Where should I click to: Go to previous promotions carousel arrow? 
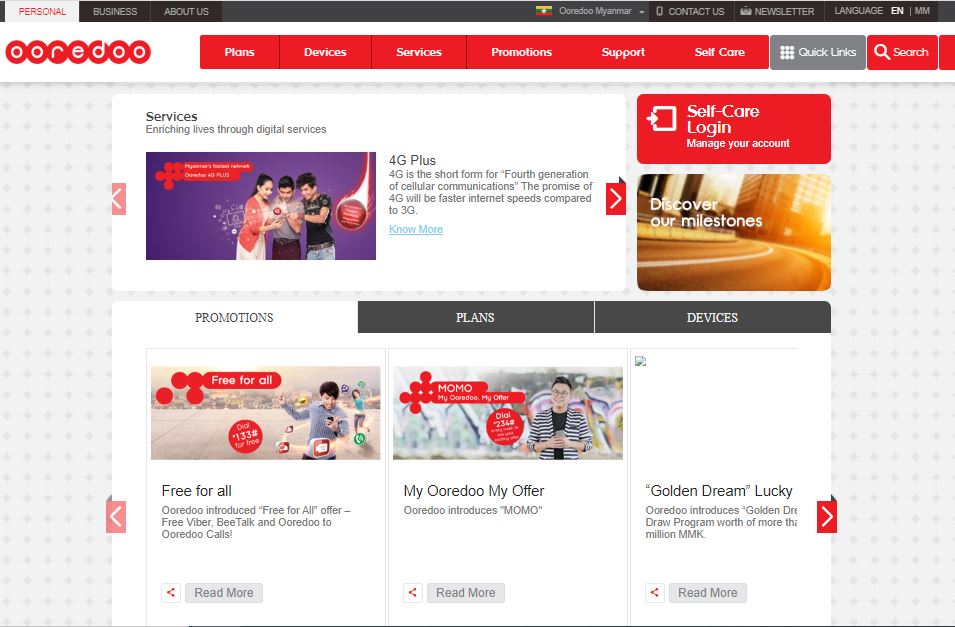pyautogui.click(x=116, y=517)
